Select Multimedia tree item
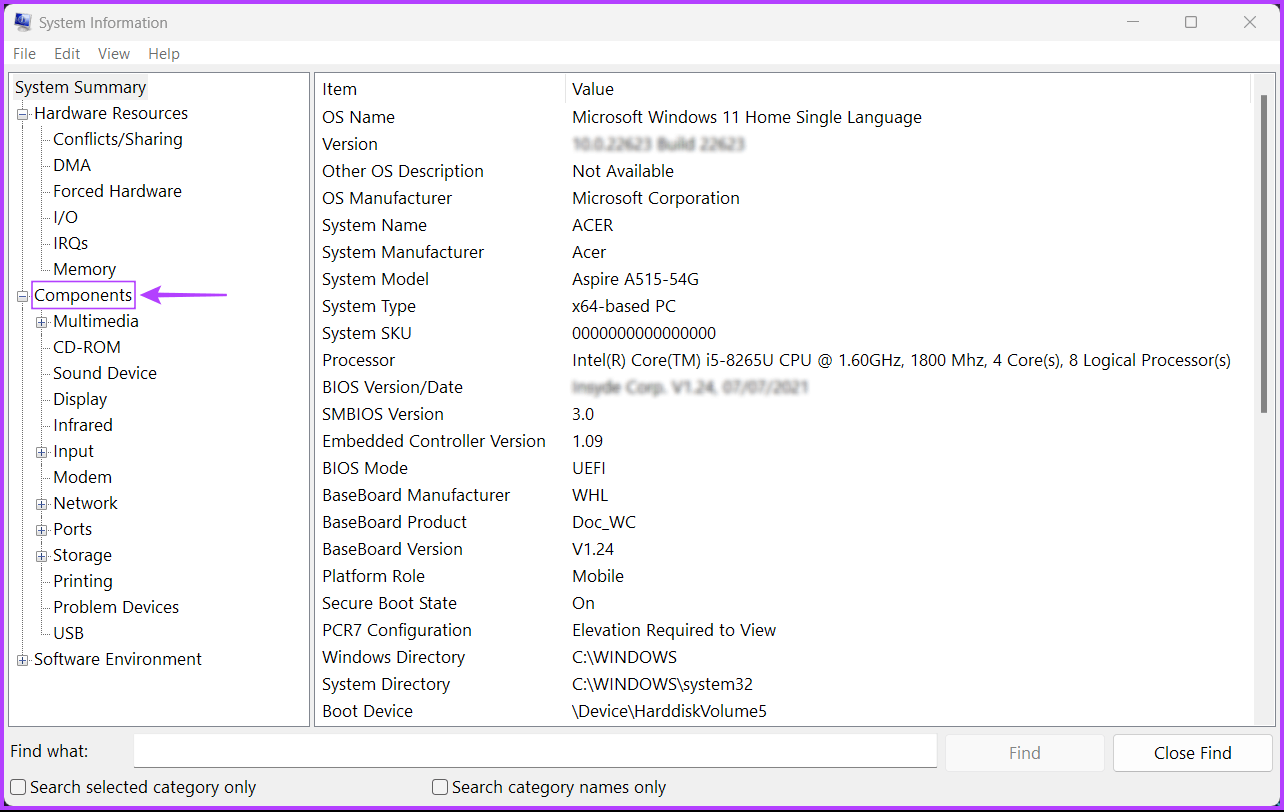The height and width of the screenshot is (812, 1284). pos(96,321)
